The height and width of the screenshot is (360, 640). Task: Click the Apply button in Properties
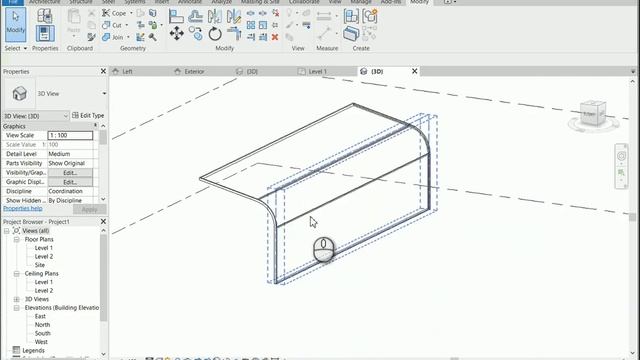point(89,209)
